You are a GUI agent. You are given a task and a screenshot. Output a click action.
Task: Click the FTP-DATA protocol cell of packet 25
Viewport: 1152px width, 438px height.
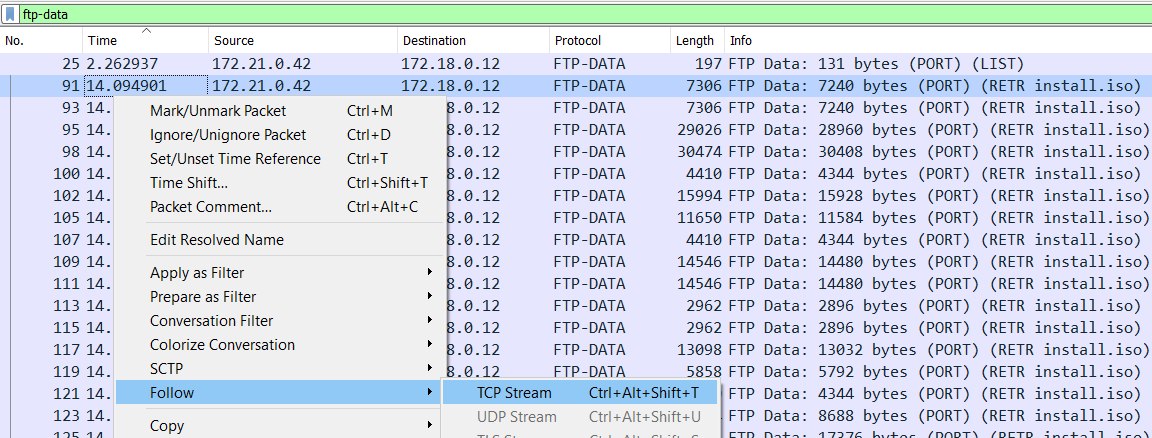589,64
